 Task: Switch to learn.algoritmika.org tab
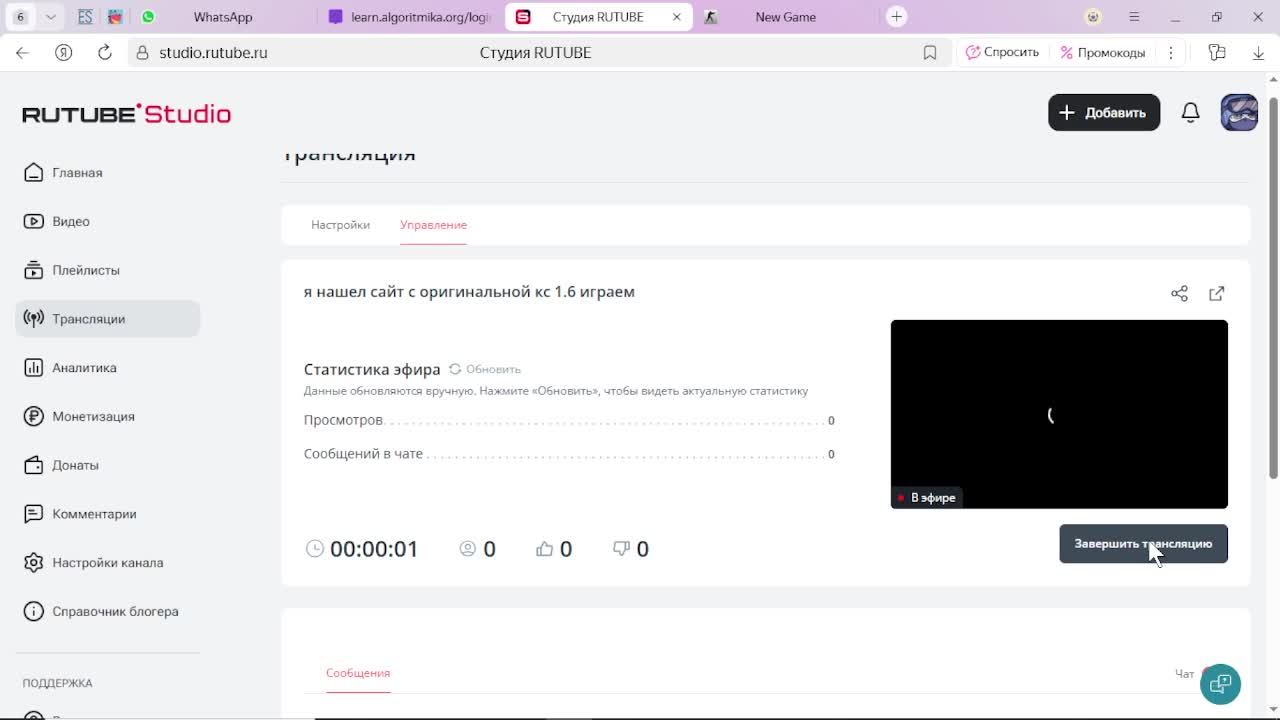[410, 17]
